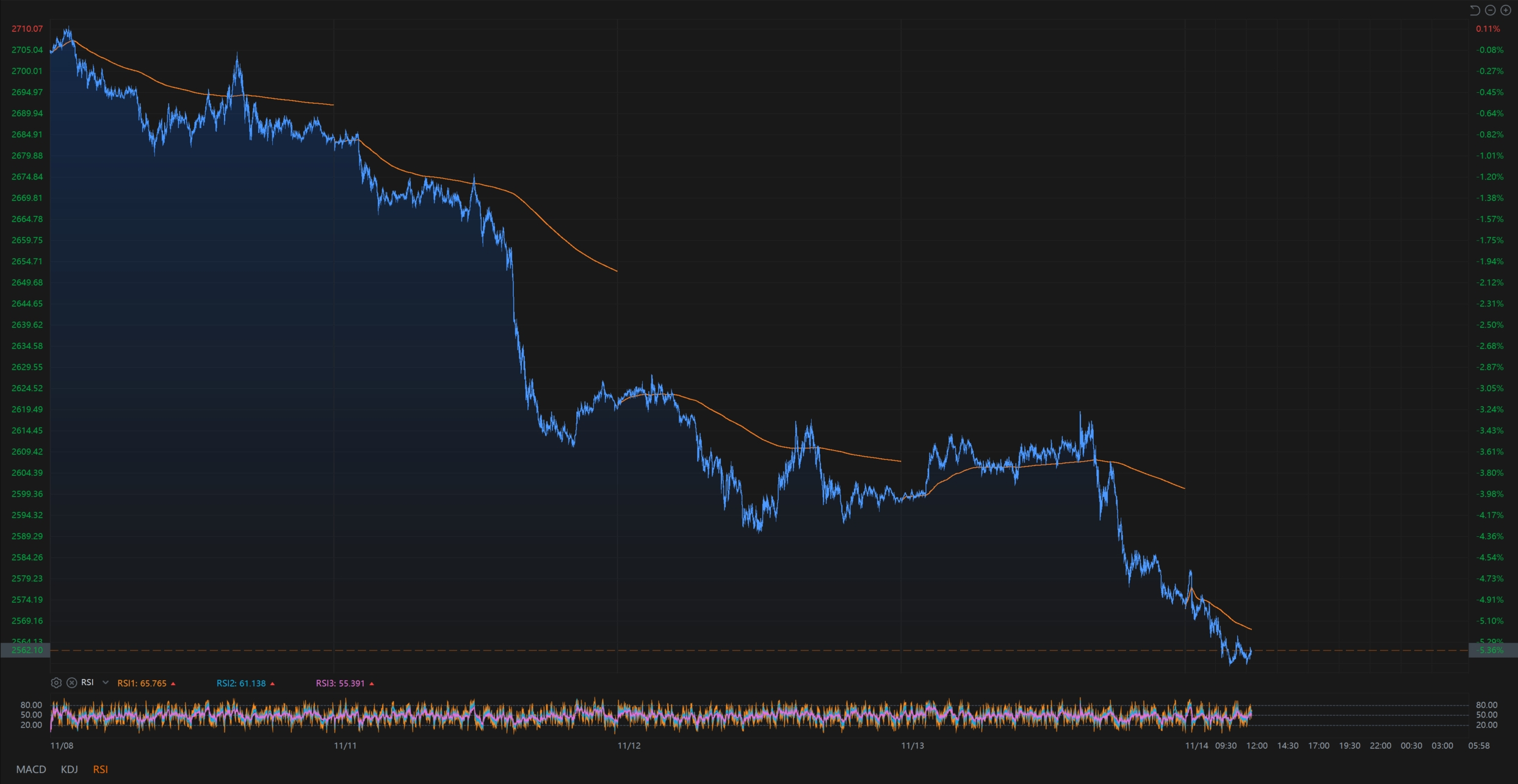Click the 12:00 time label
The height and width of the screenshot is (784, 1518).
[x=1257, y=746]
